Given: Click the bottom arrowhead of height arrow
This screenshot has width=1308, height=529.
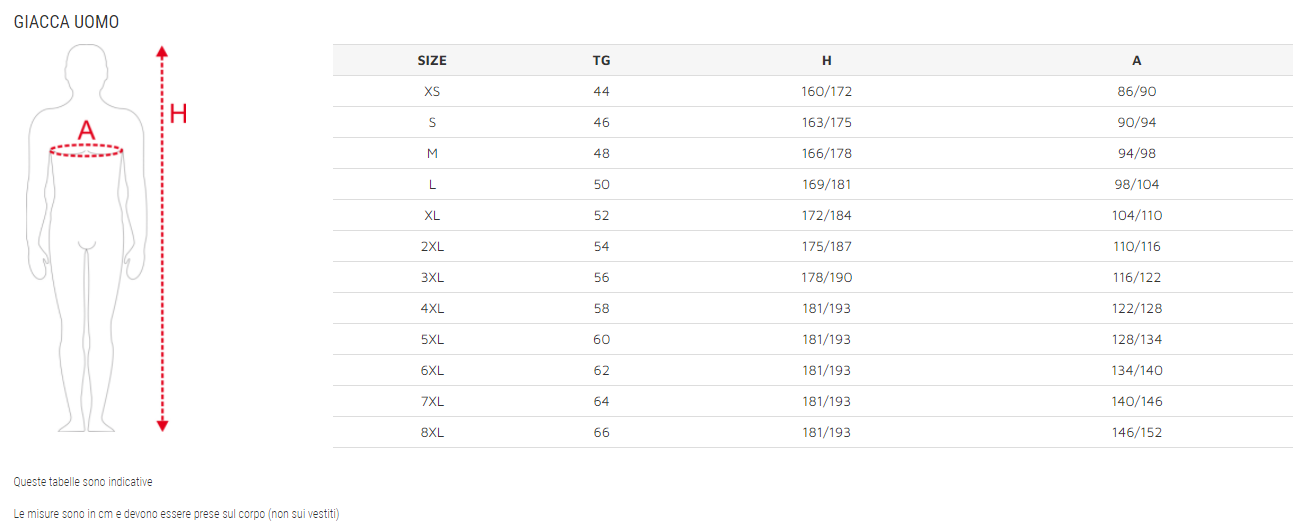Looking at the screenshot, I should (163, 426).
